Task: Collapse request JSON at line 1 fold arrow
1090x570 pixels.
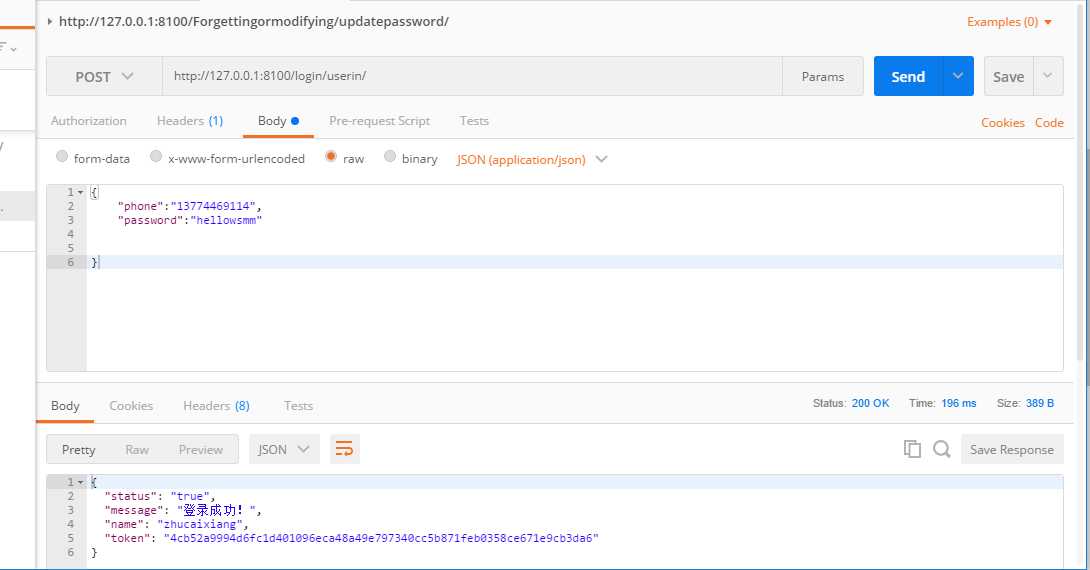Action: point(81,192)
